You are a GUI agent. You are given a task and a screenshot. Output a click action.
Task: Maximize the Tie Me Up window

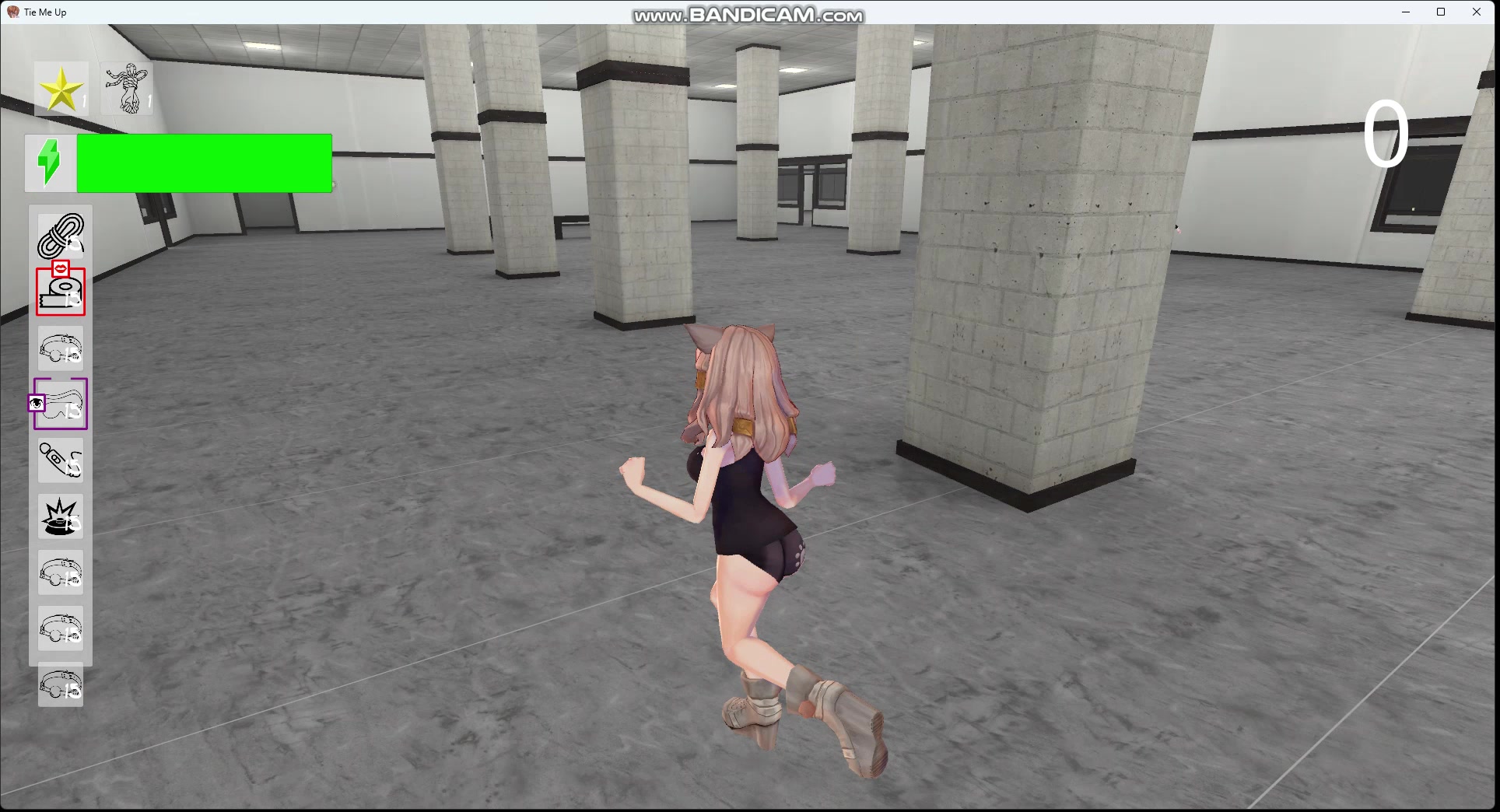point(1441,12)
